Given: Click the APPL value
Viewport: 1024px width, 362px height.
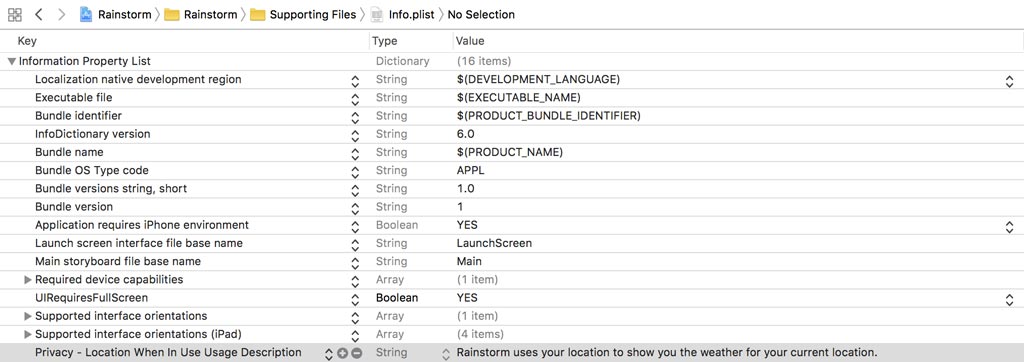Looking at the screenshot, I should click(x=470, y=171).
